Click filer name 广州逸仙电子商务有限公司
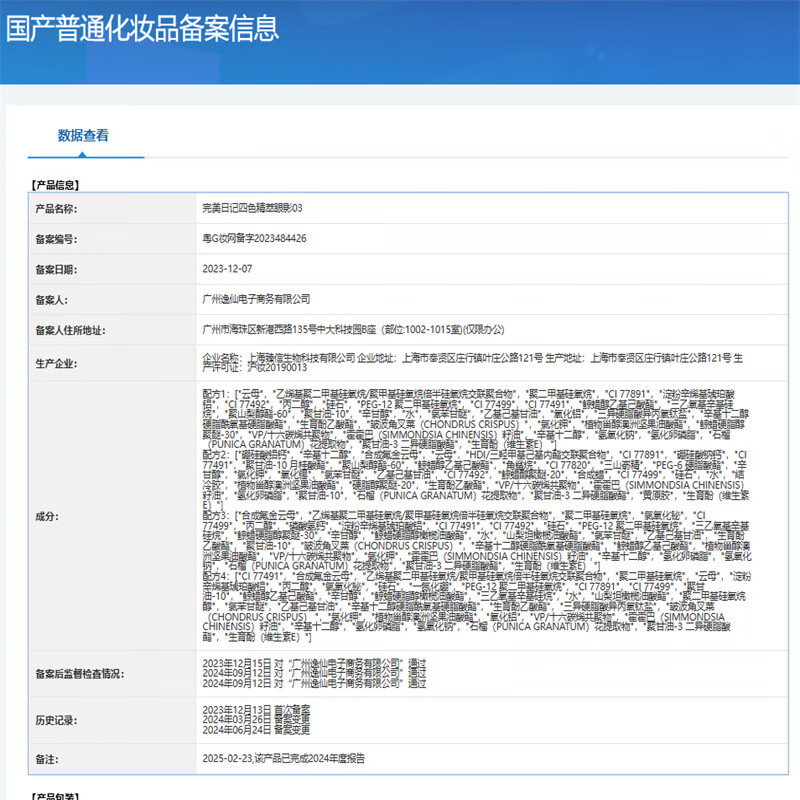800x800 pixels. 257,299
